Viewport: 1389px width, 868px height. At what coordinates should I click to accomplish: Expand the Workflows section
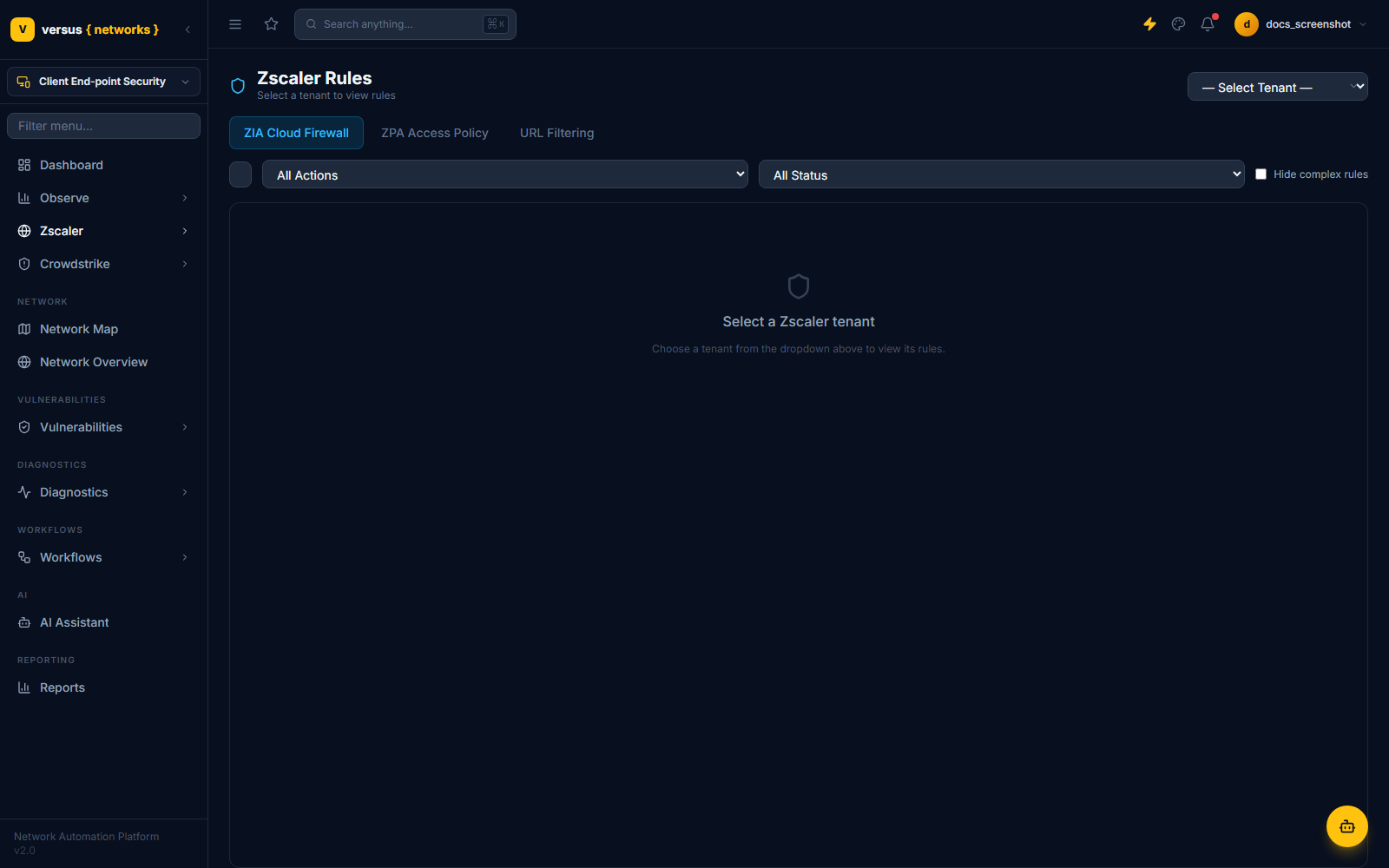pyautogui.click(x=103, y=557)
